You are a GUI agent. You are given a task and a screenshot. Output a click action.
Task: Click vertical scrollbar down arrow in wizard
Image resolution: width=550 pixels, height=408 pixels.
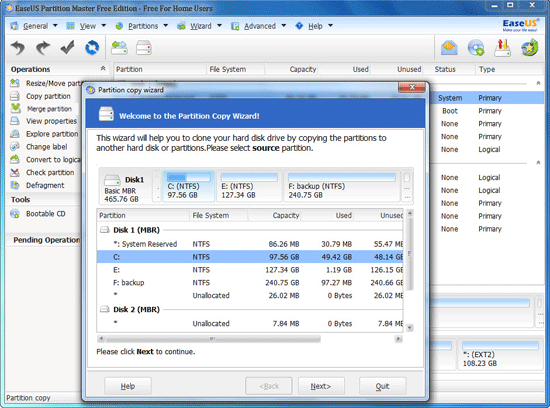pyautogui.click(x=409, y=328)
